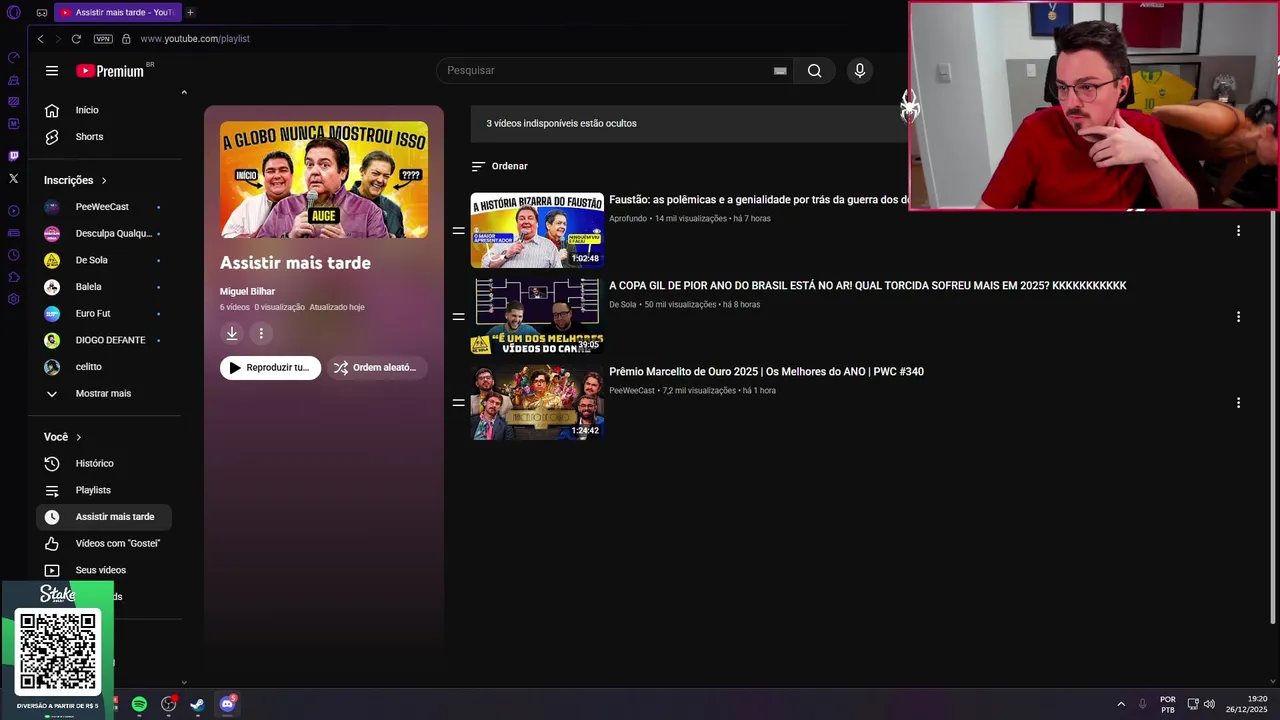Open the Opera sidebar player icon

[x=13, y=211]
